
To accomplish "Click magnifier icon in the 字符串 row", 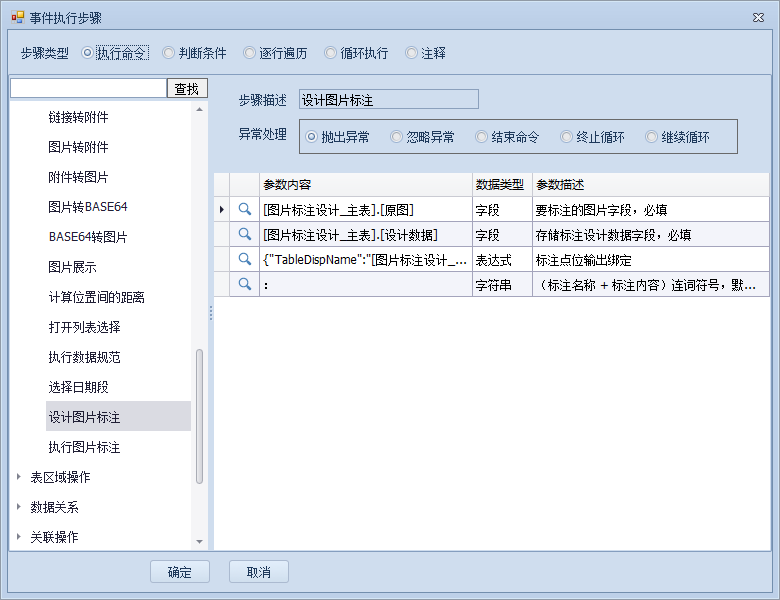I will pos(244,285).
